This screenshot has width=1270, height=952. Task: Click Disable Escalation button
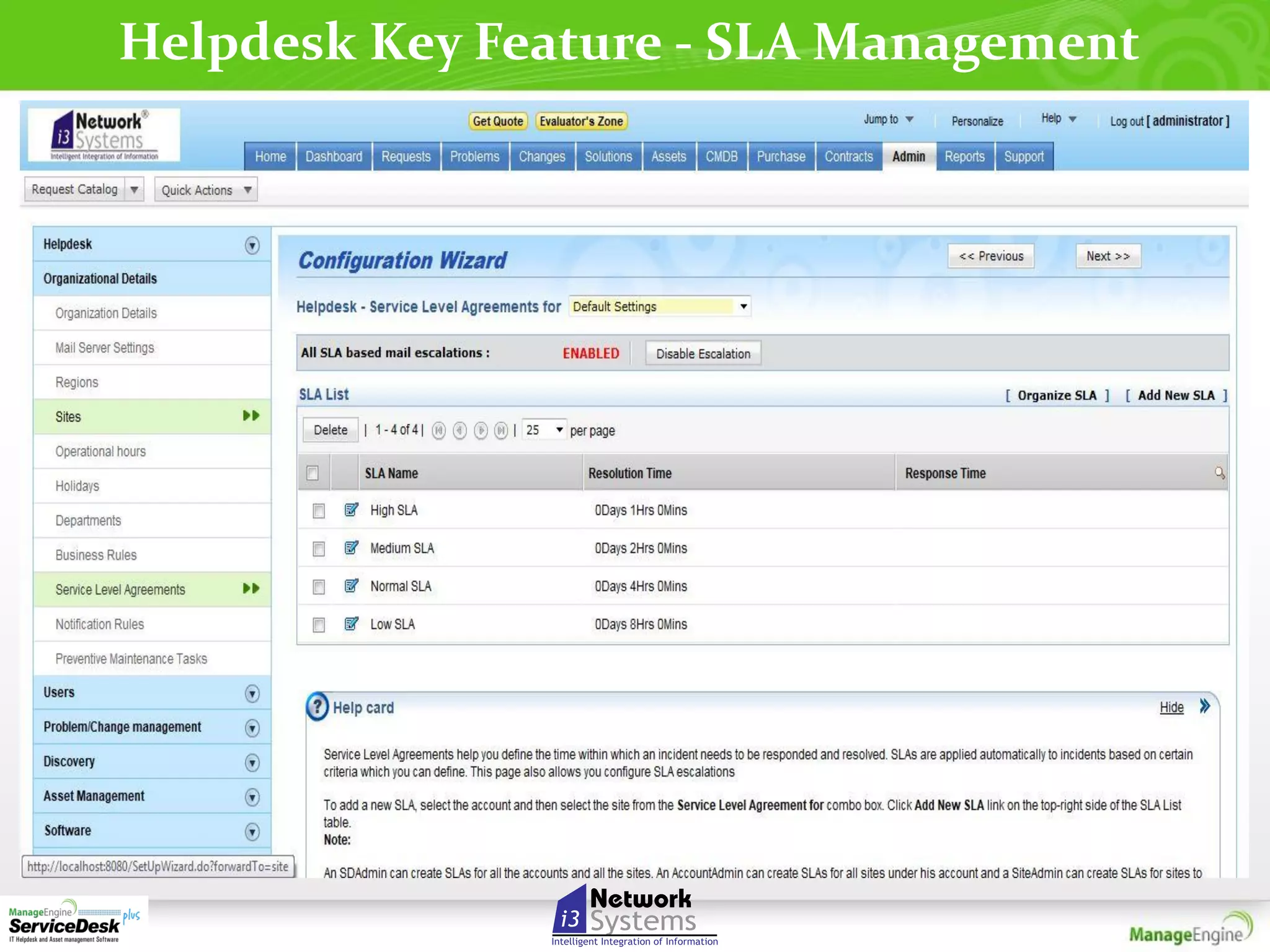[703, 353]
